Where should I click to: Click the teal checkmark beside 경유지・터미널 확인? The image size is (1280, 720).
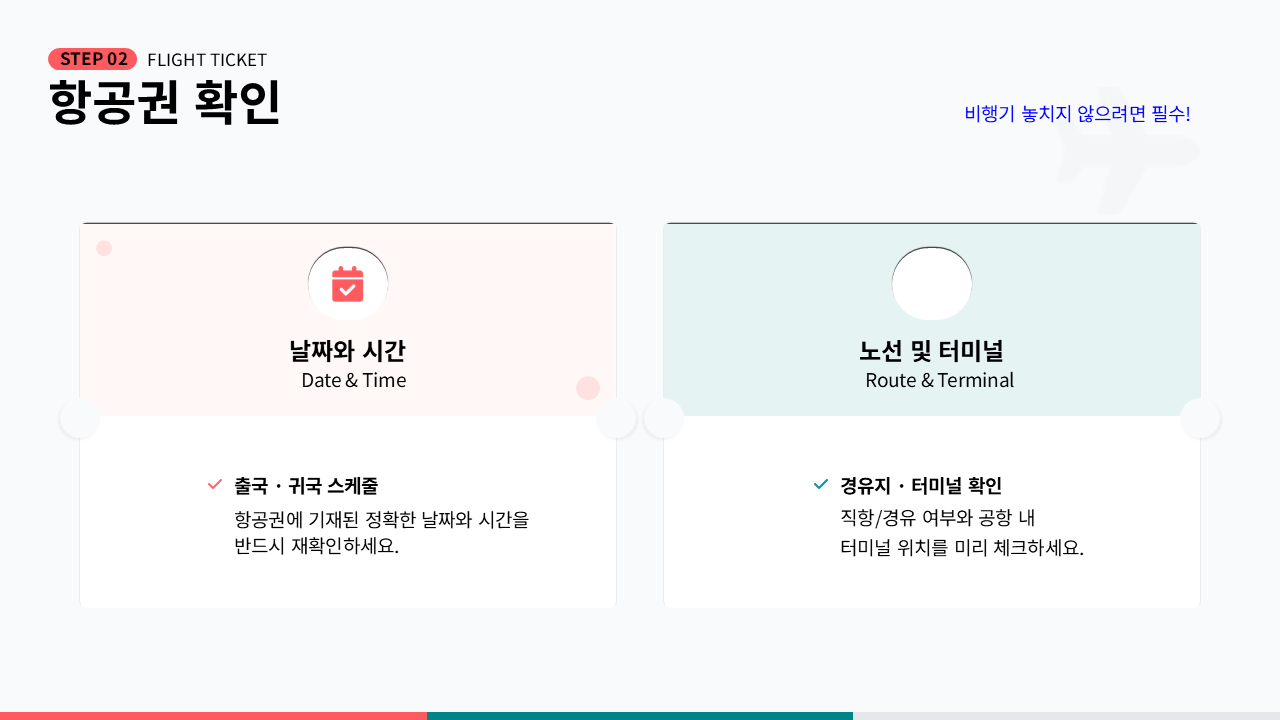coord(821,485)
